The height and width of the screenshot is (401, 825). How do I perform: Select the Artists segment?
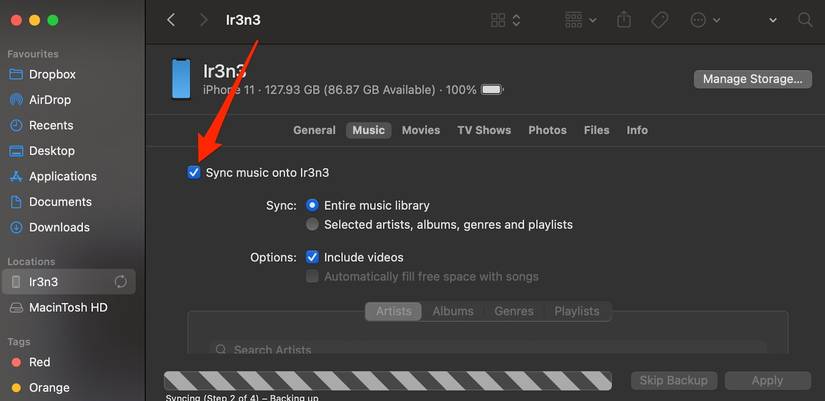[x=394, y=311]
